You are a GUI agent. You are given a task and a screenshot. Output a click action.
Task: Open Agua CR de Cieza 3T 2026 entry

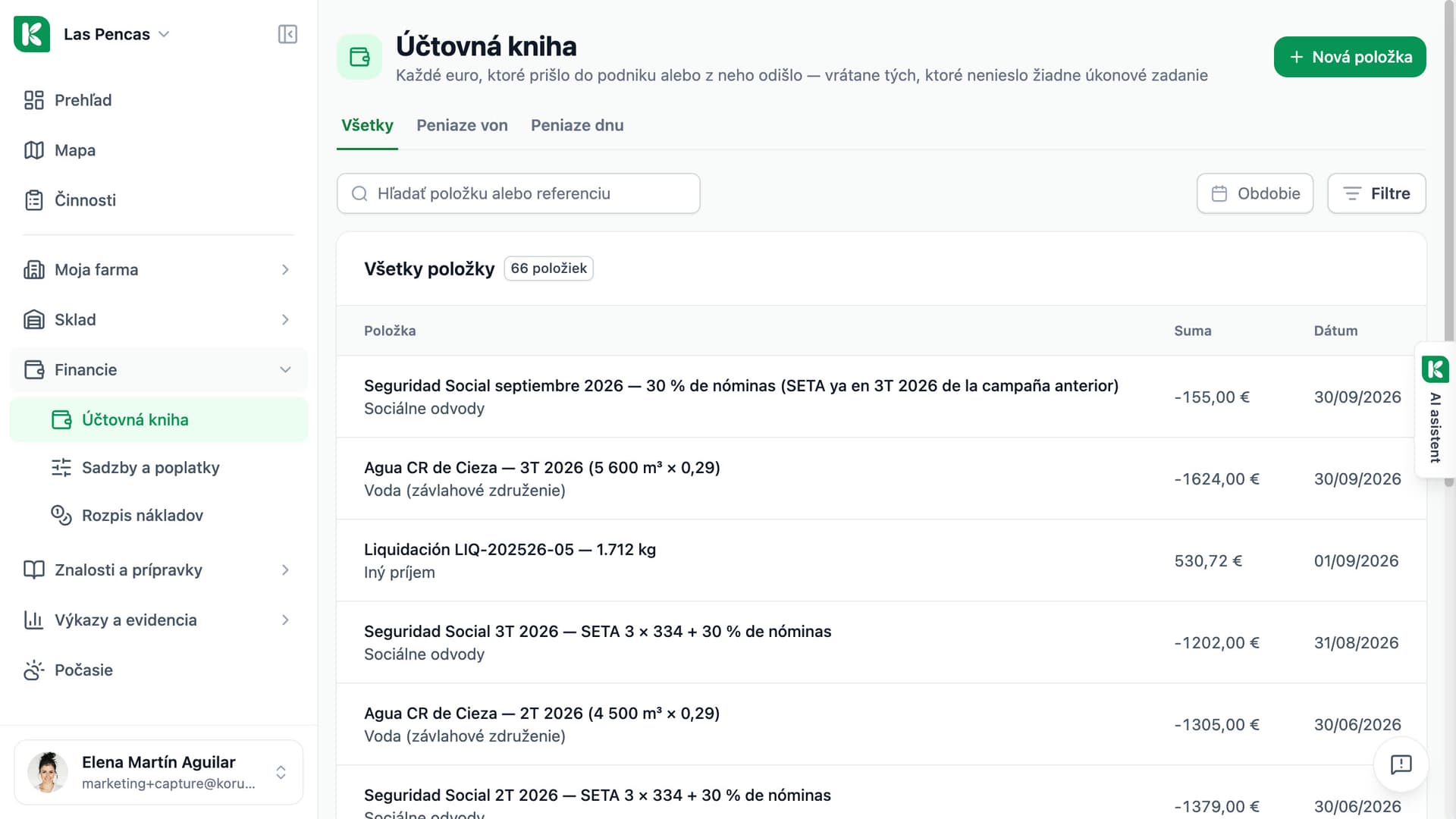tap(881, 479)
